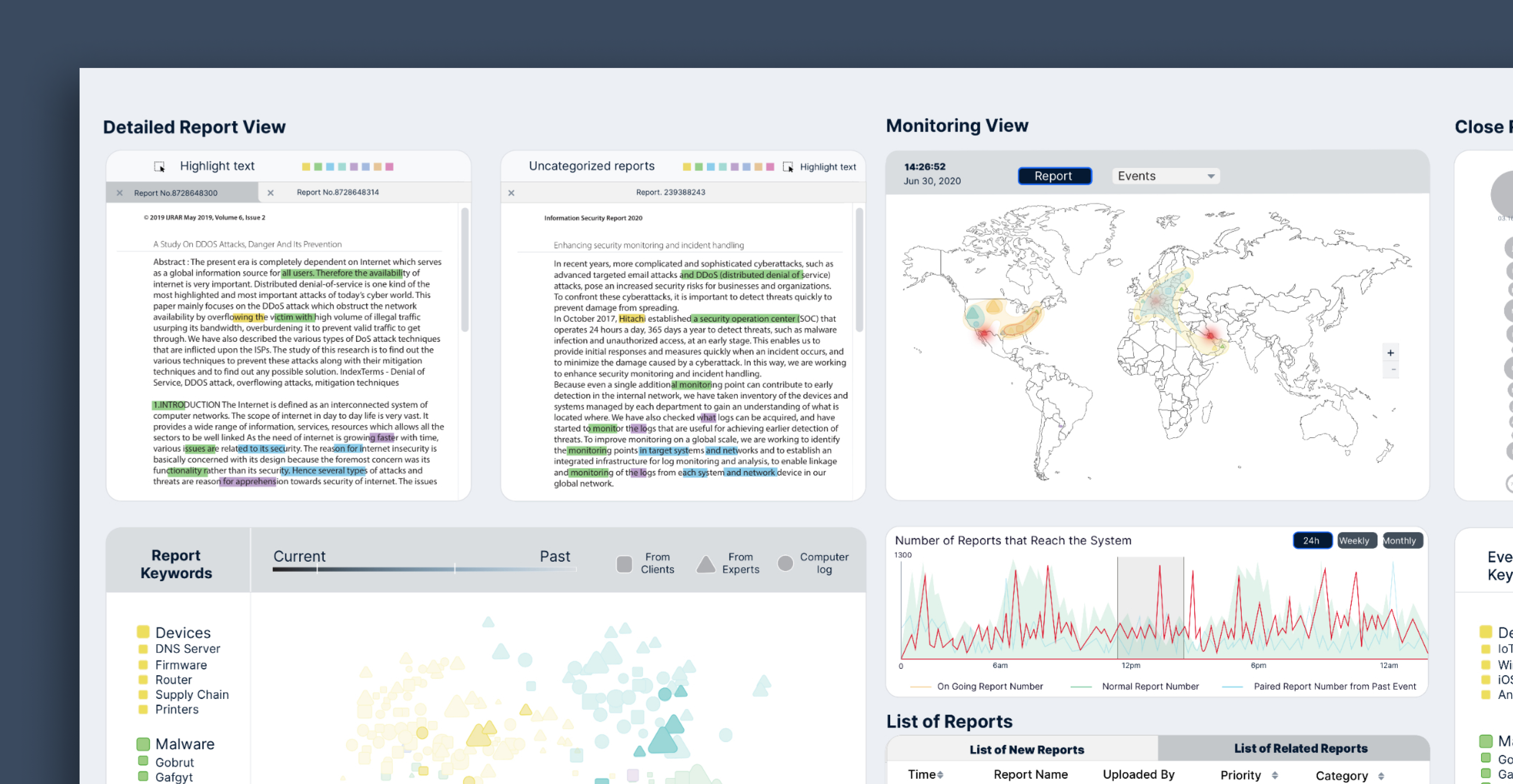Close Report 239388243 in Uncategorized reports
The height and width of the screenshot is (784, 1513).
pyautogui.click(x=512, y=193)
